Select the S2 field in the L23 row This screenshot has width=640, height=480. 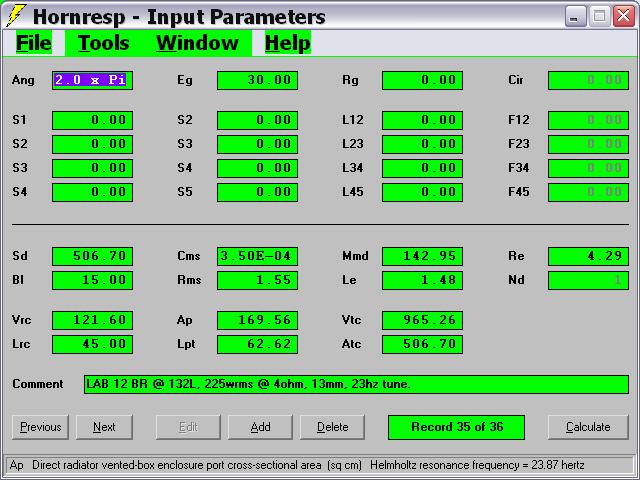point(92,144)
